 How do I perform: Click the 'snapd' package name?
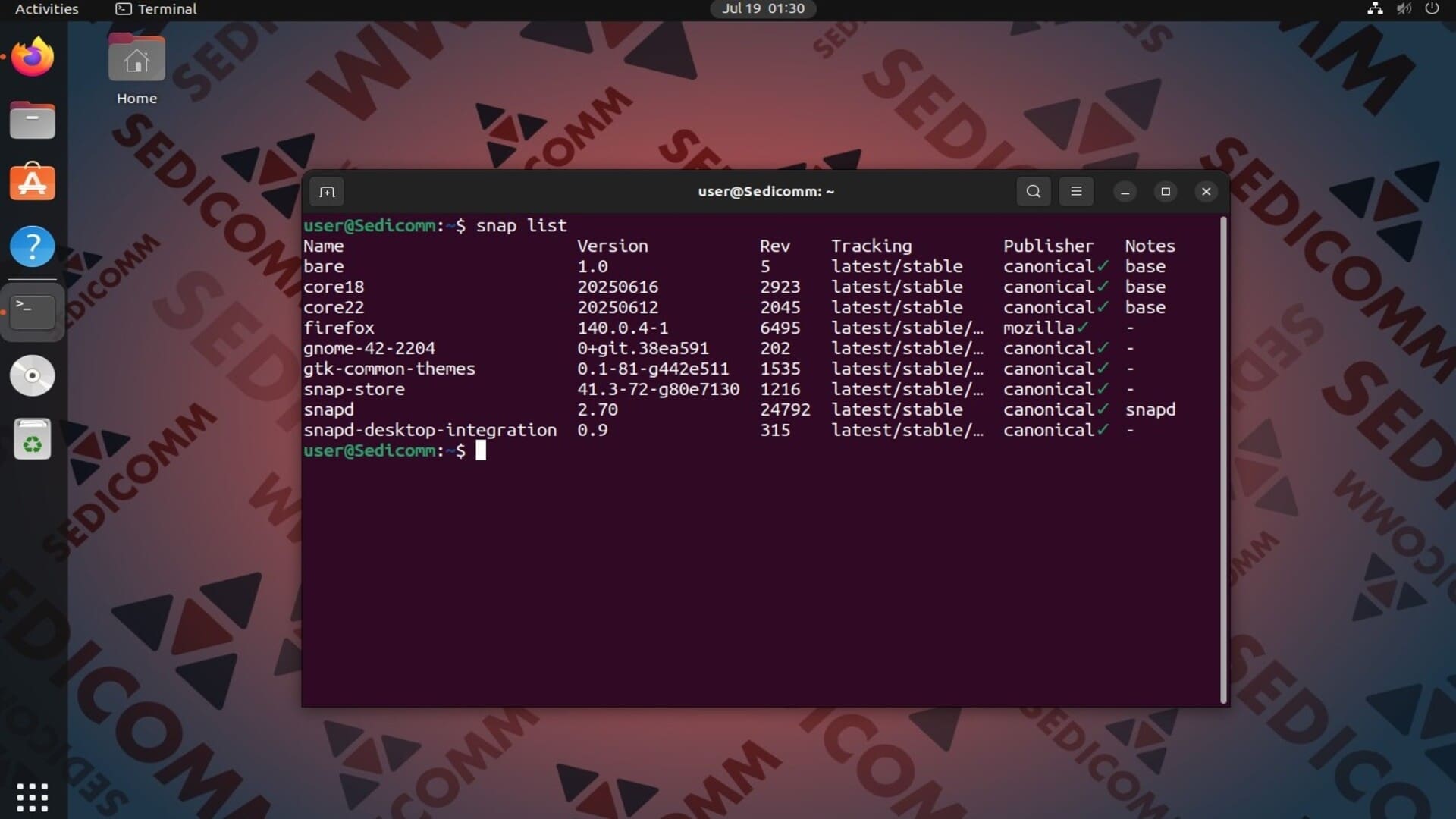point(328,410)
